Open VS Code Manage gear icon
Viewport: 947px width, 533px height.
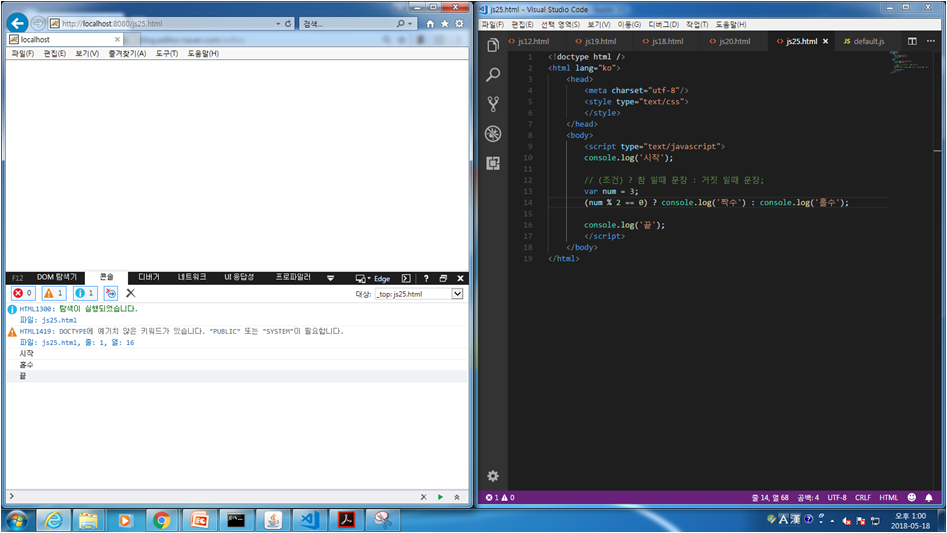tap(493, 476)
